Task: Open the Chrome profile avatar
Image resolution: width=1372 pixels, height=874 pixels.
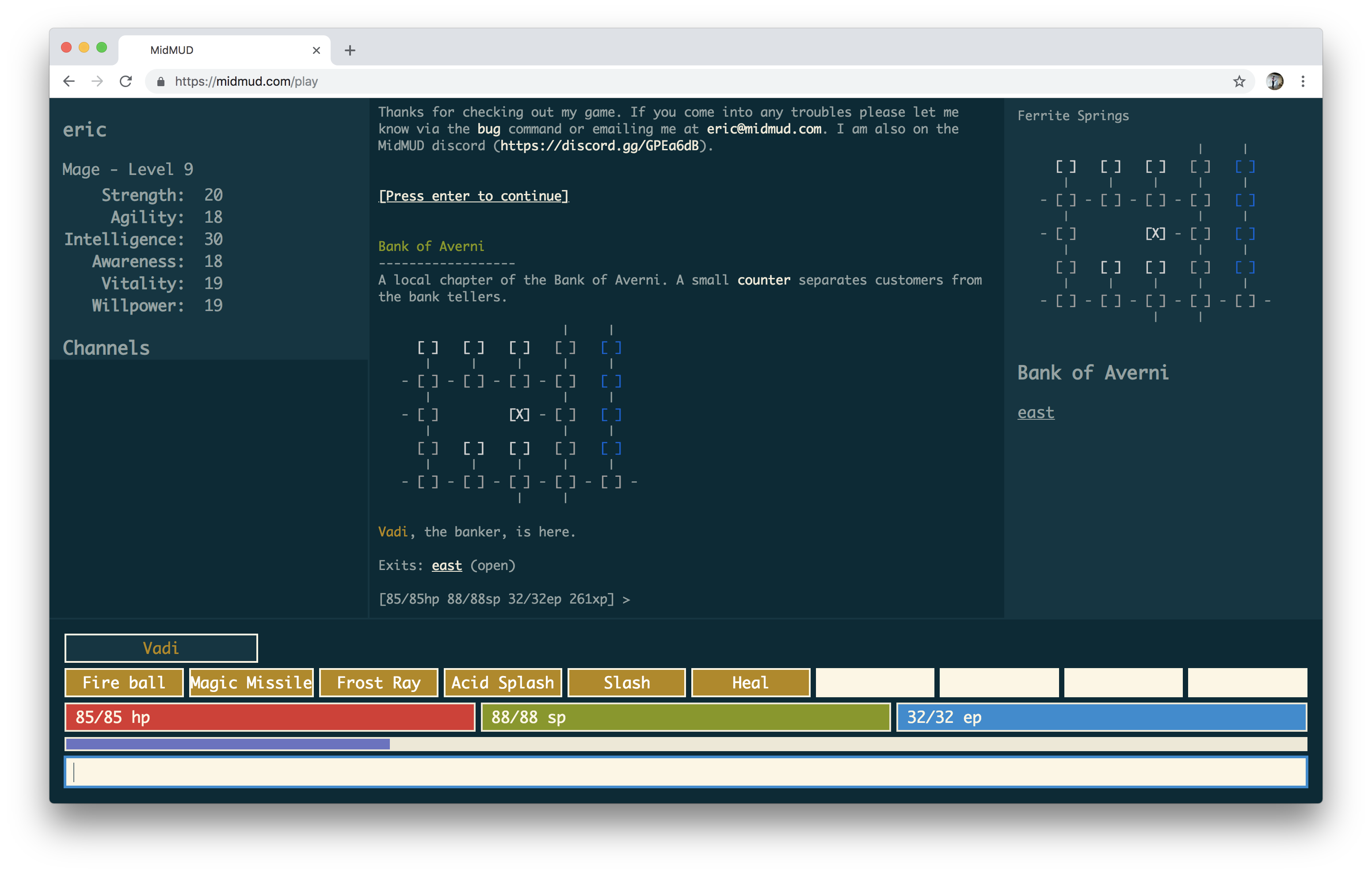Action: 1275,81
